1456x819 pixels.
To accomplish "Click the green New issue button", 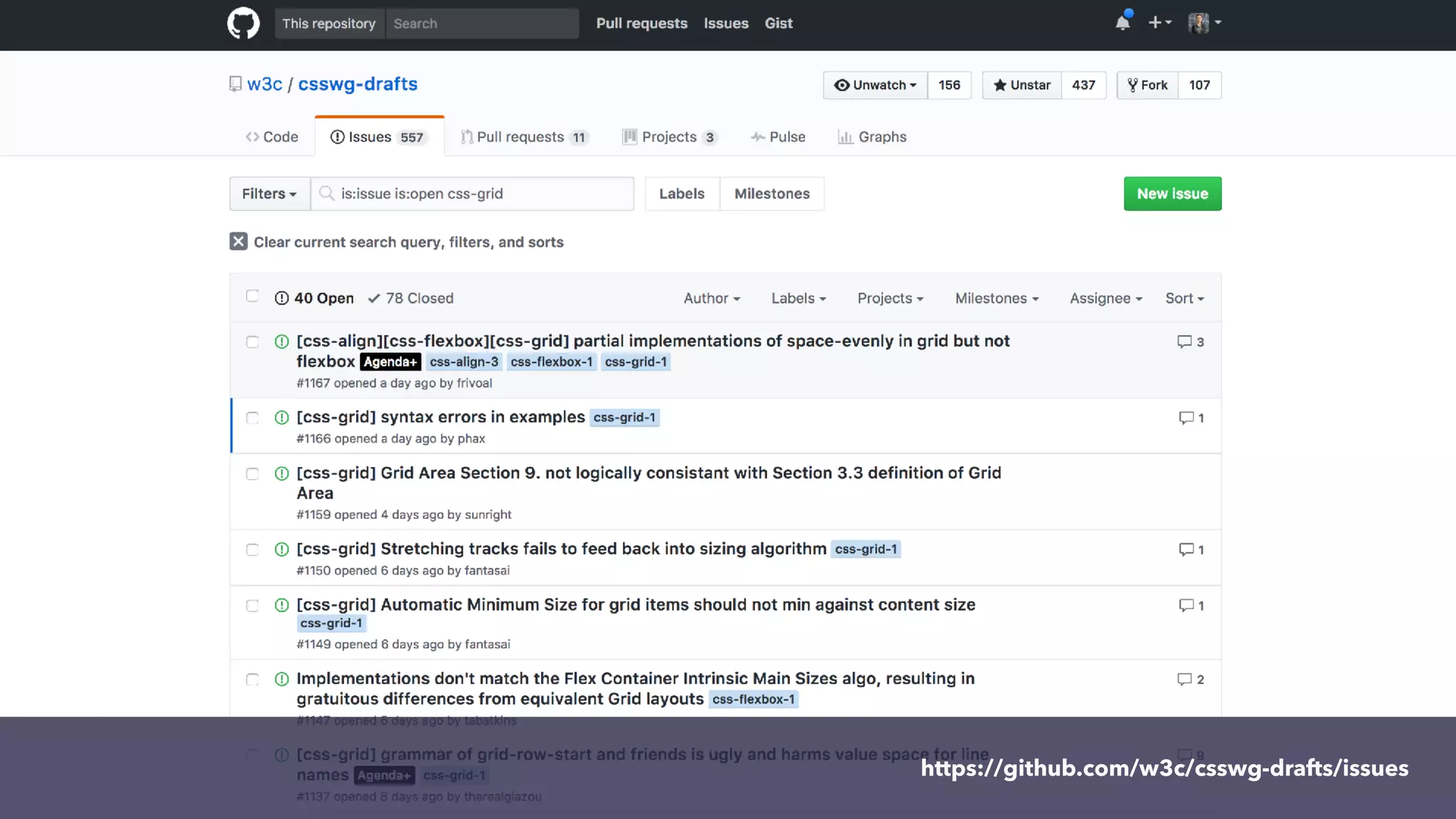I will (x=1172, y=194).
